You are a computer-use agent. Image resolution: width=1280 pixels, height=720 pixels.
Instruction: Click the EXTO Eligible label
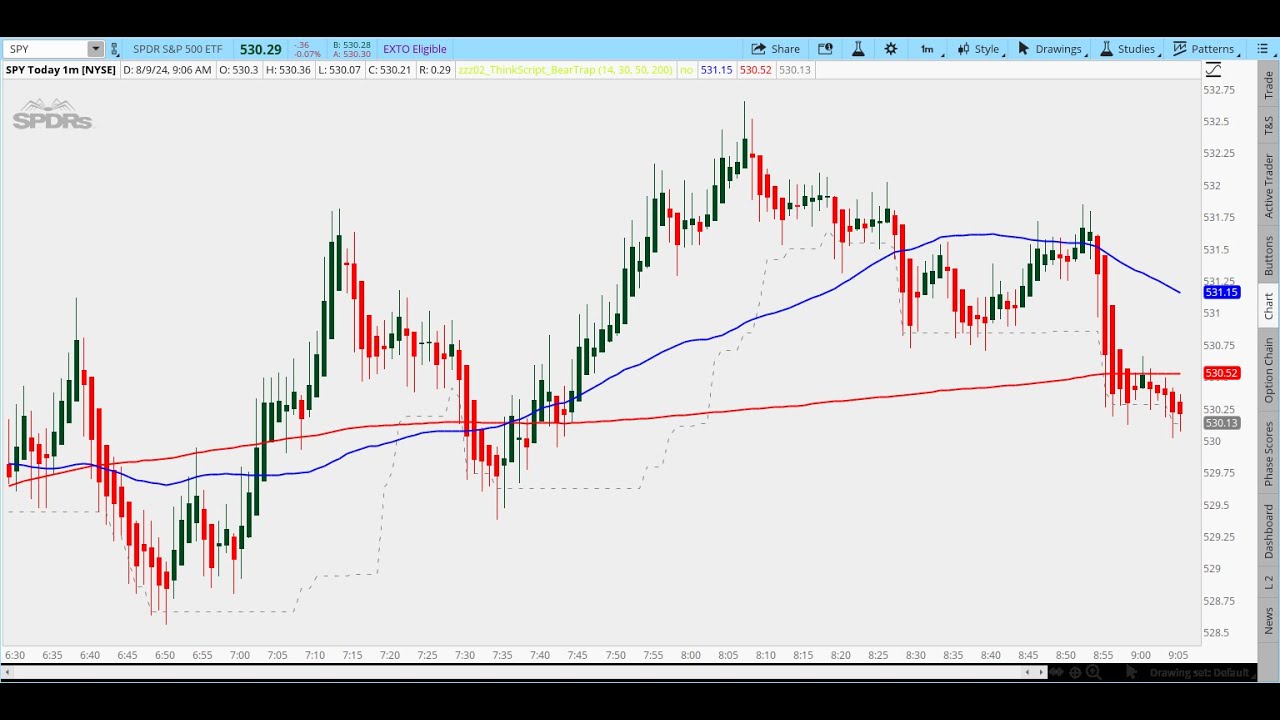click(x=415, y=49)
